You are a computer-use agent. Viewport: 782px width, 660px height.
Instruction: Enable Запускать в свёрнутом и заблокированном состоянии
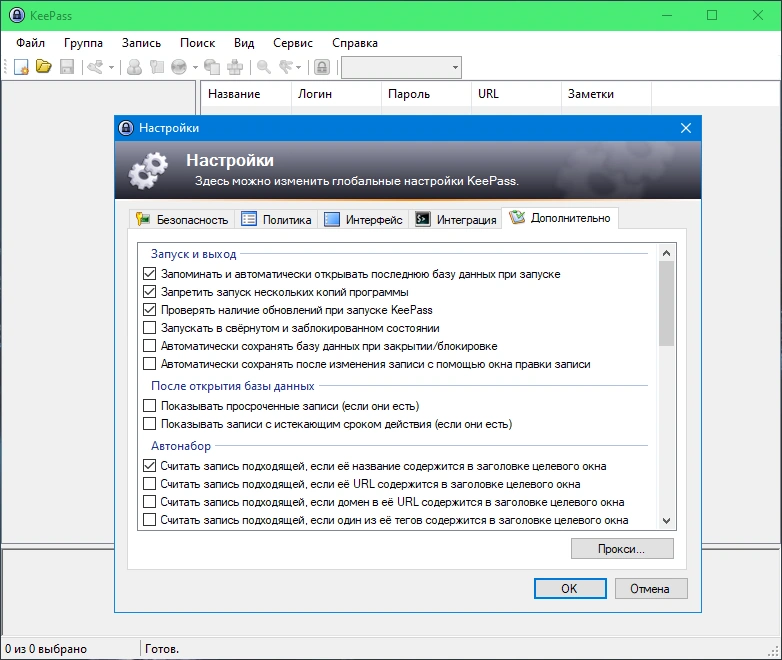click(149, 328)
